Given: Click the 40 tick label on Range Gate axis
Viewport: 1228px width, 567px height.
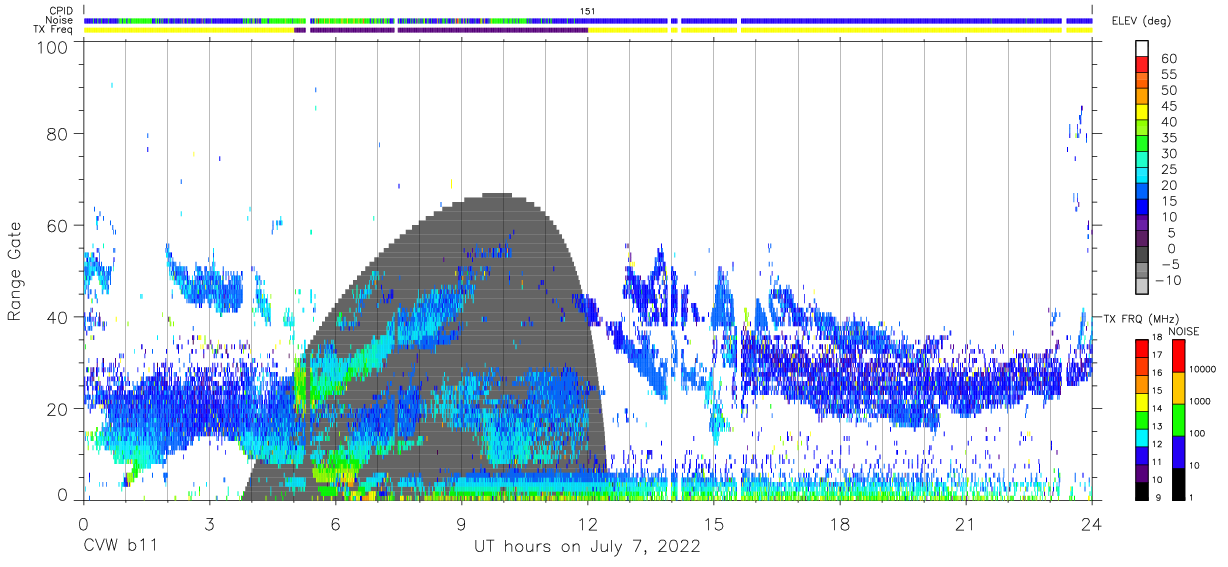Looking at the screenshot, I should 58,317.
